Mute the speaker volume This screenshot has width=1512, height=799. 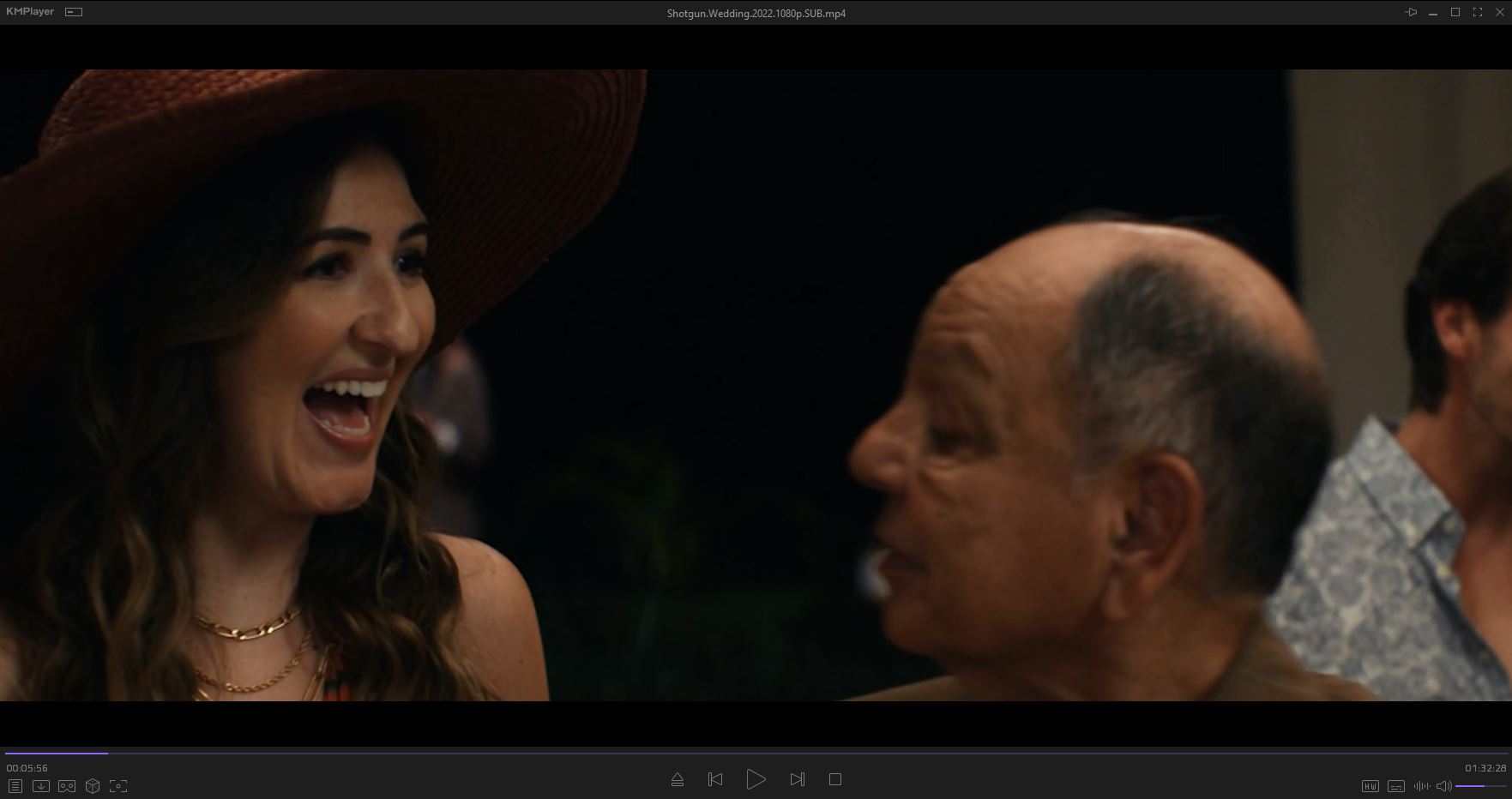[1443, 786]
